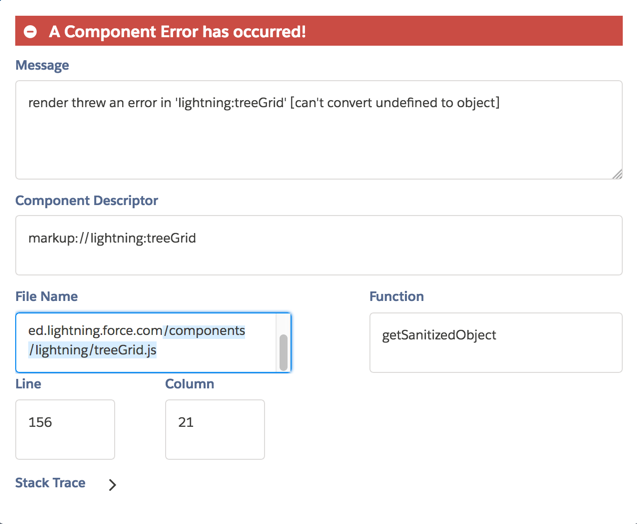Click the Function field showing getSanitizedObject
The height and width of the screenshot is (524, 637).
coord(495,342)
